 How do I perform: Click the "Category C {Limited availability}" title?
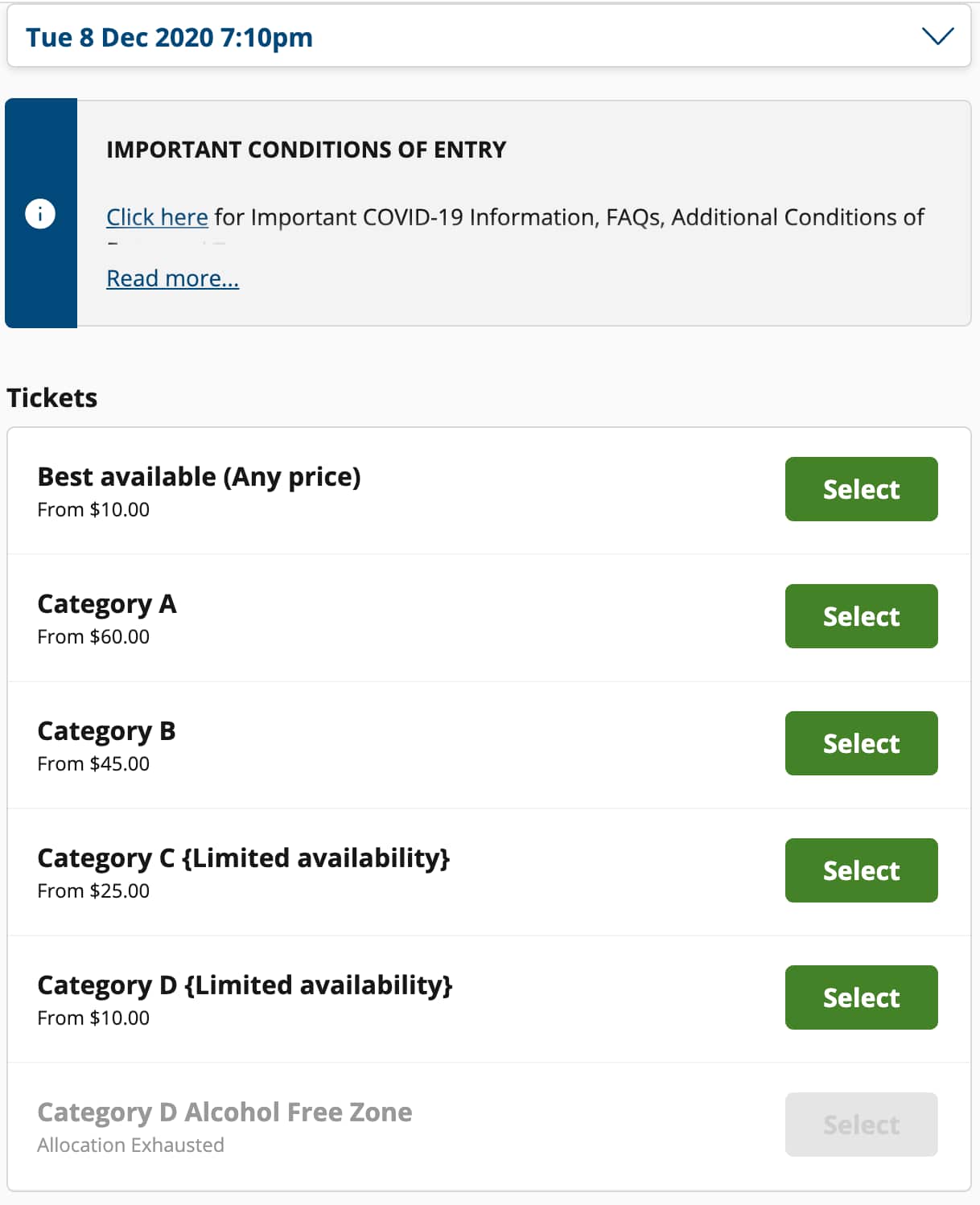pos(243,858)
